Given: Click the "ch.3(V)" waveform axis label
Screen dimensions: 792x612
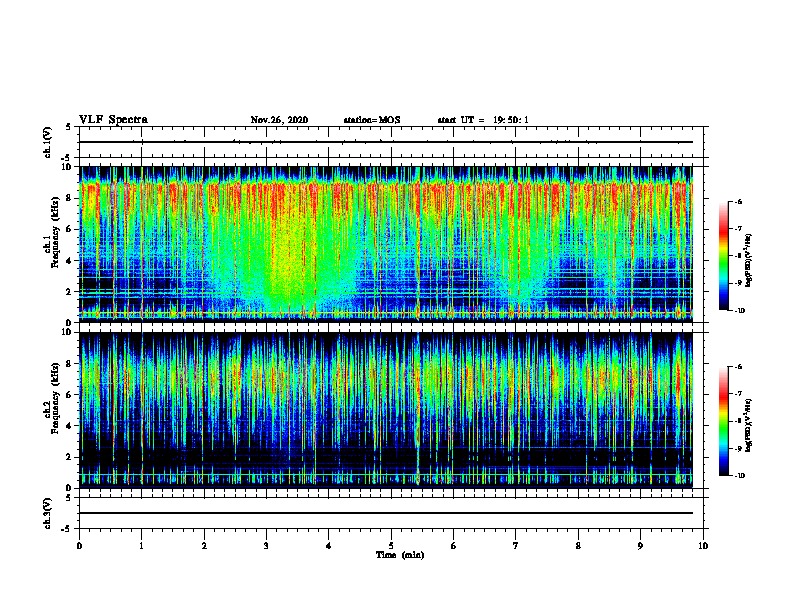Looking at the screenshot, I should point(47,513).
